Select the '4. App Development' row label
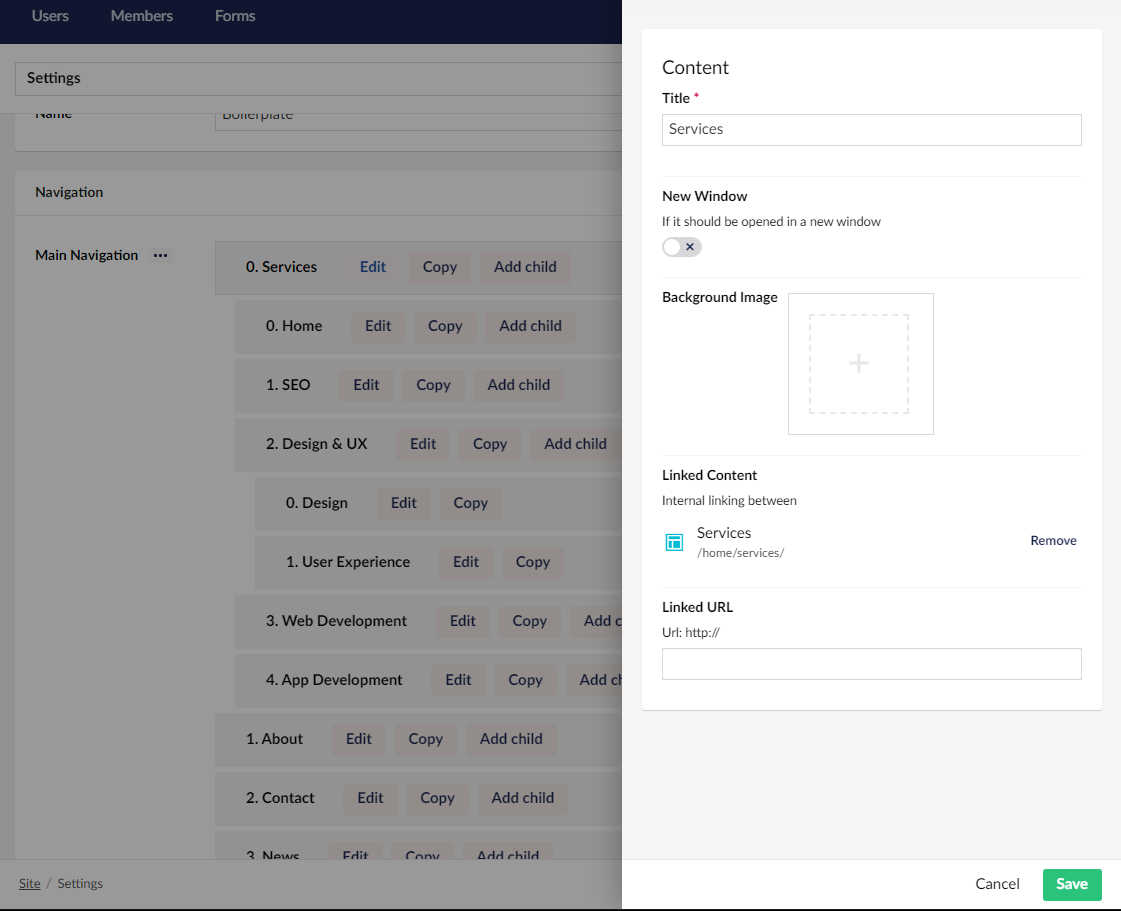This screenshot has width=1121, height=911. pos(334,680)
